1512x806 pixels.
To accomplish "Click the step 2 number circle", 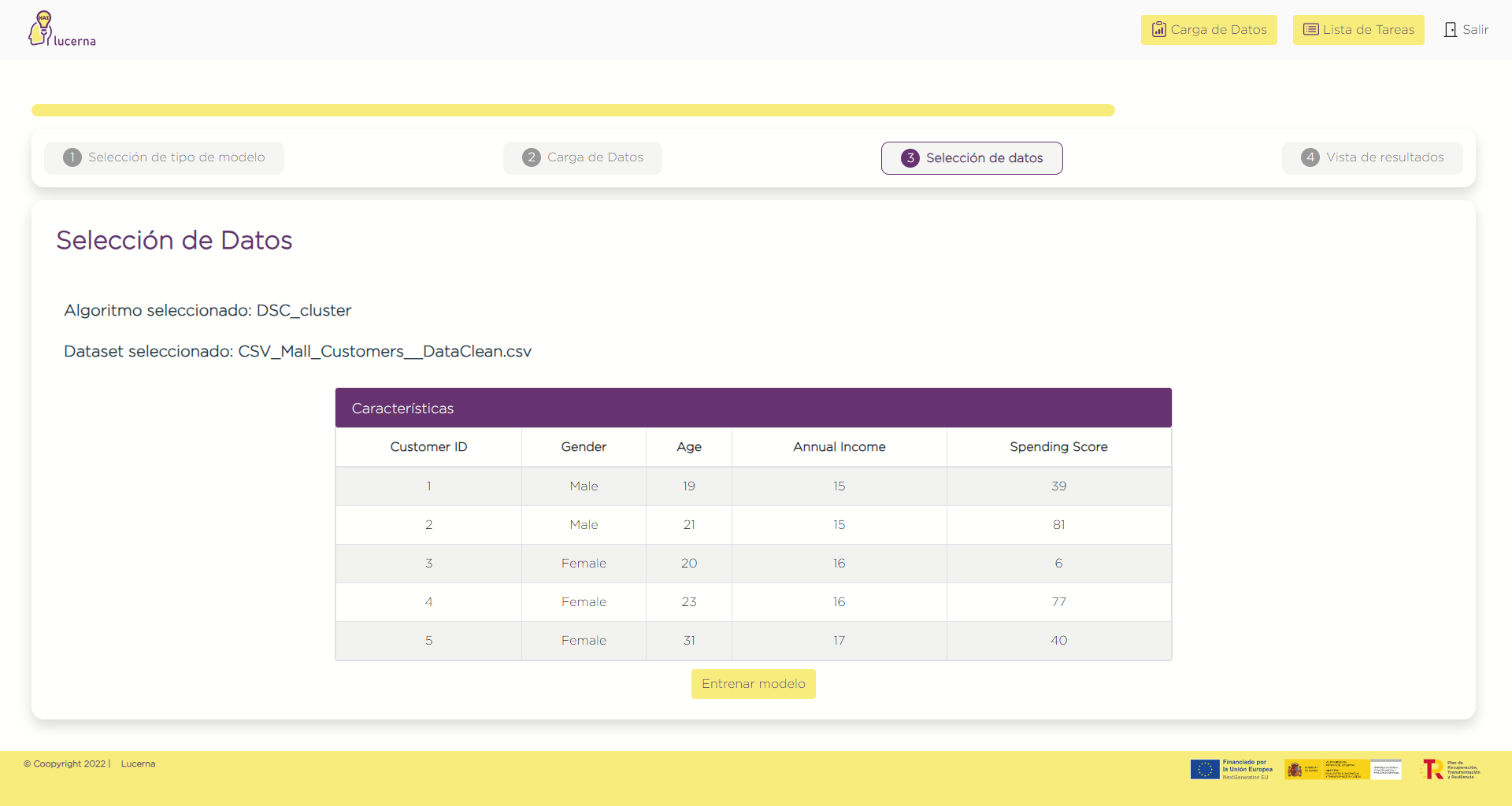I will point(532,157).
